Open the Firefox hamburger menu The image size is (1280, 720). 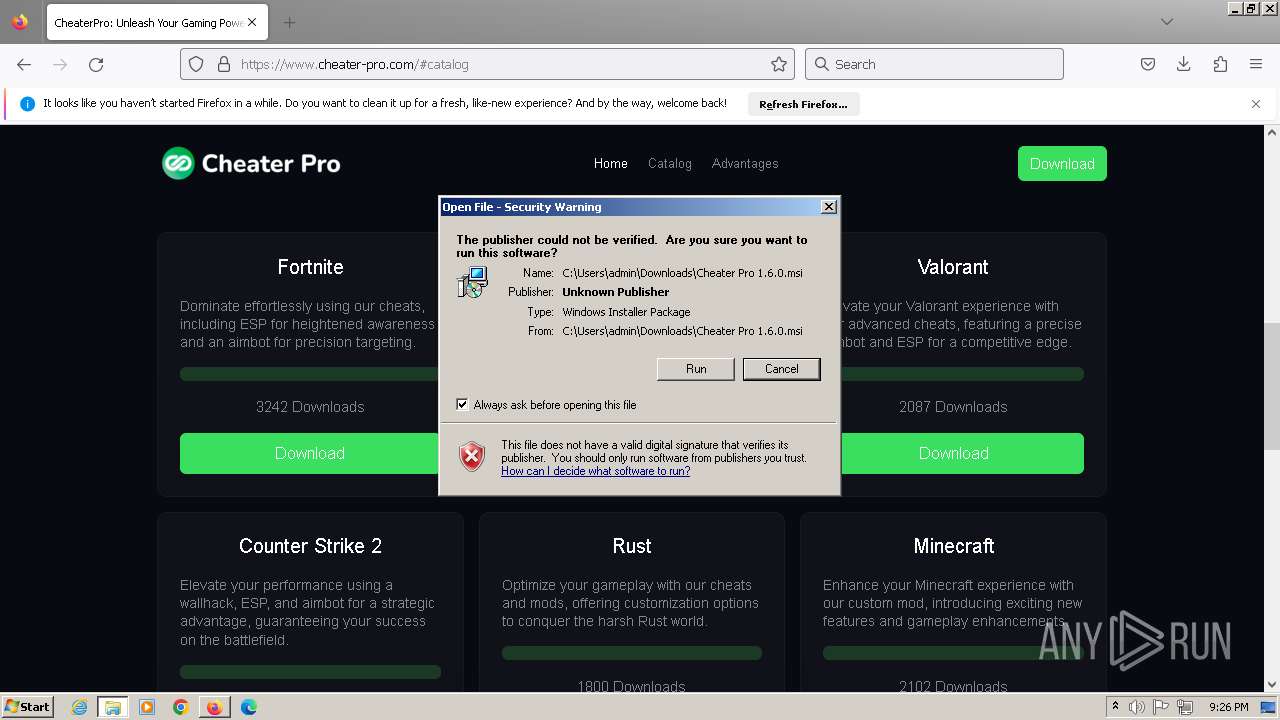(x=1256, y=64)
